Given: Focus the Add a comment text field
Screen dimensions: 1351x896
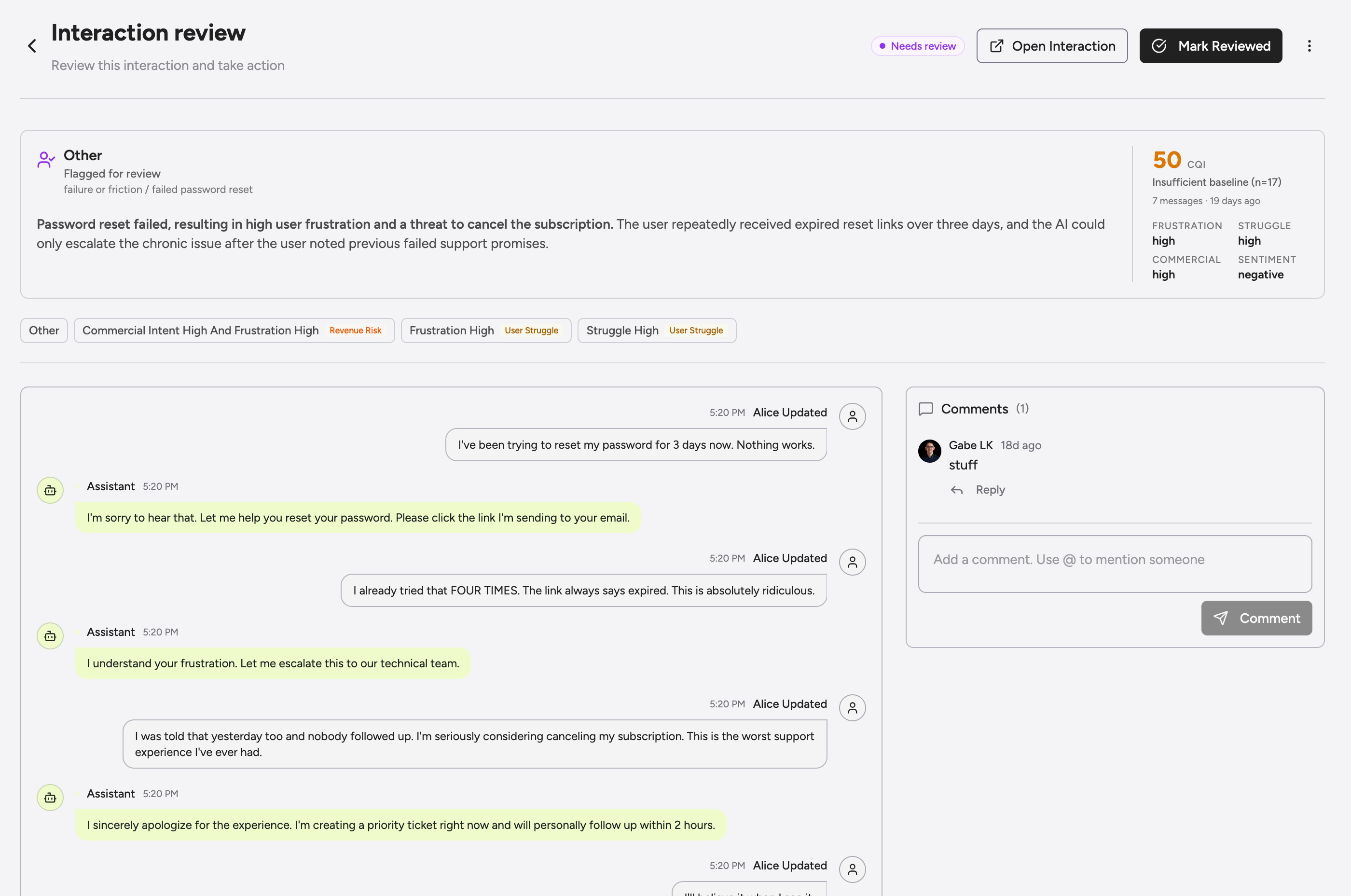Looking at the screenshot, I should (1115, 564).
